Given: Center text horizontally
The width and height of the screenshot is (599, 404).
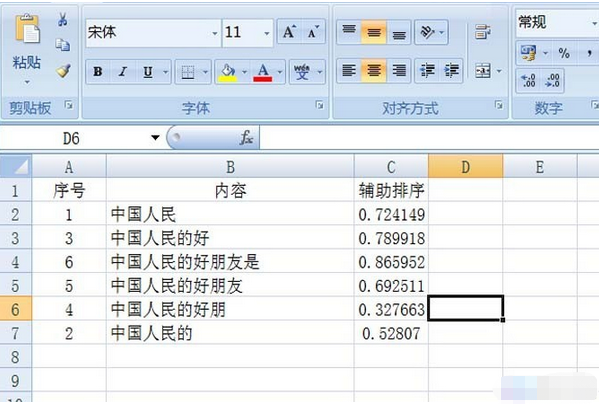Looking at the screenshot, I should [x=374, y=70].
